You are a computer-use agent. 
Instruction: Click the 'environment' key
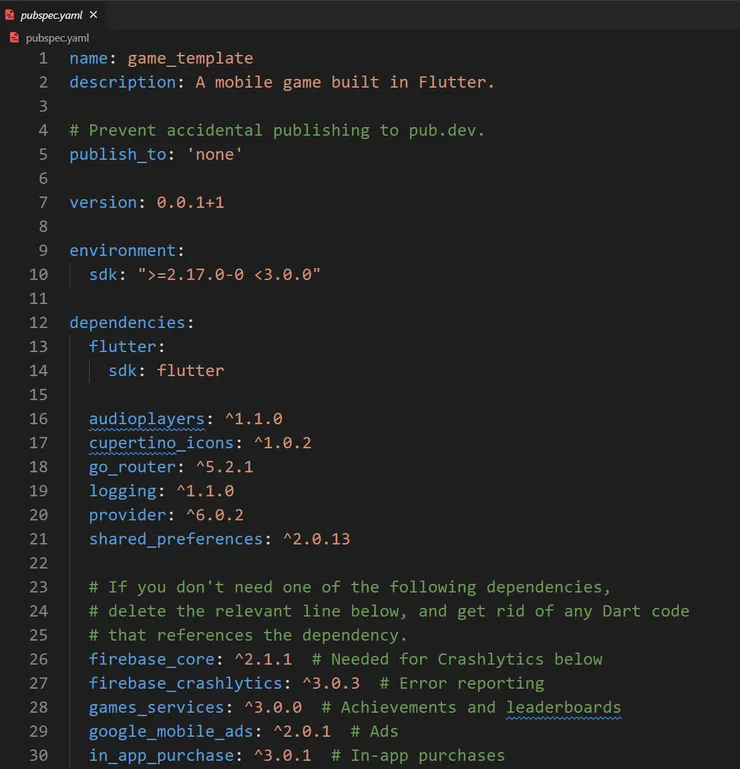(x=123, y=251)
